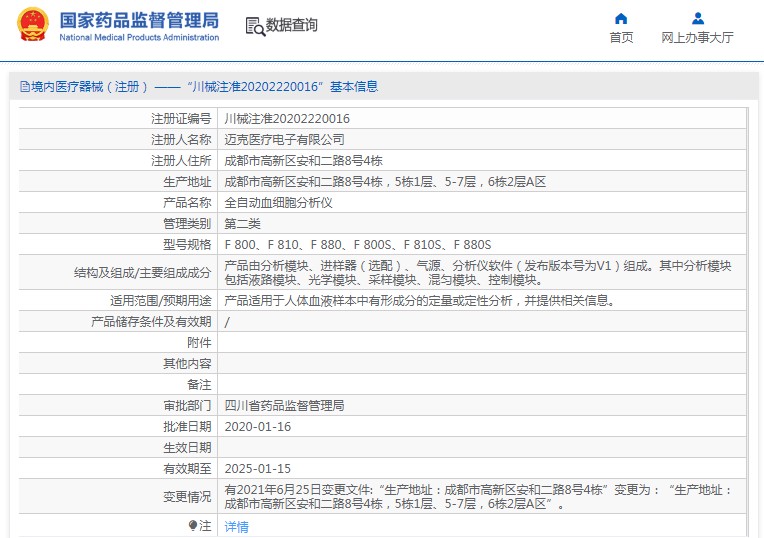Select approval date 2020-01-16
This screenshot has height=538, width=764.
pyautogui.click(x=257, y=427)
